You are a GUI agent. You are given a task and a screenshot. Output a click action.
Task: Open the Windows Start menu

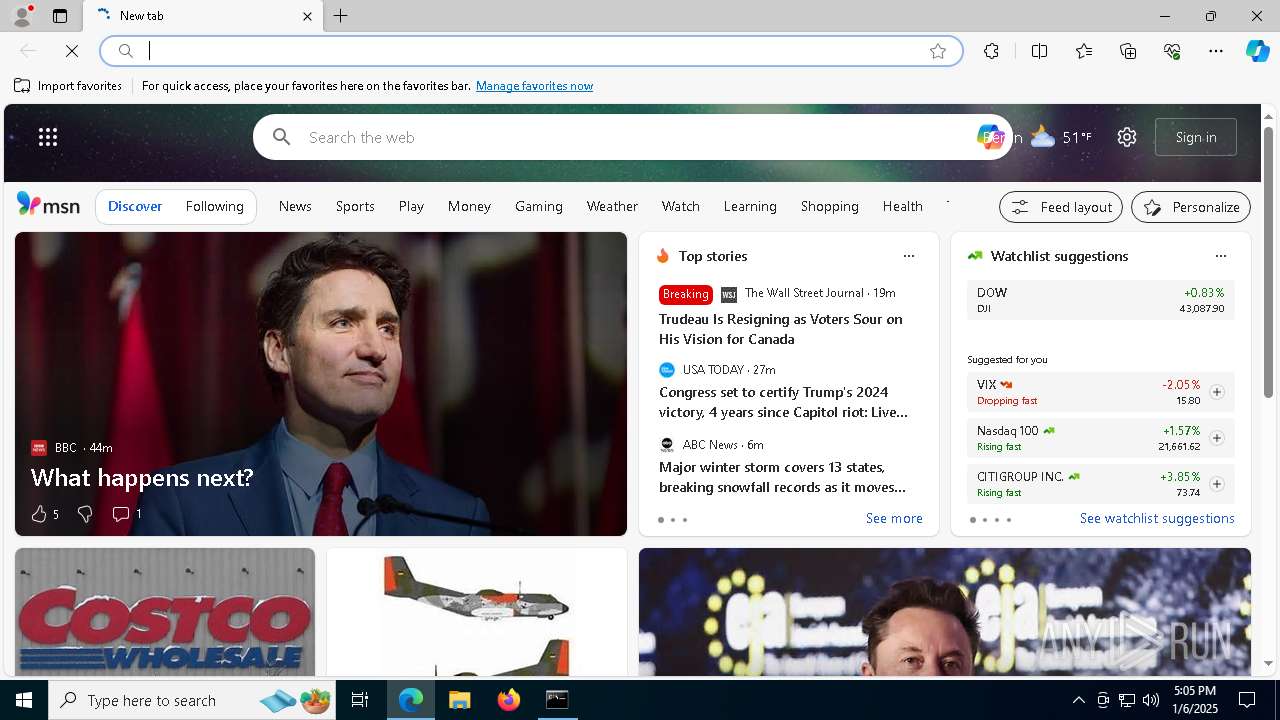[x=24, y=700]
